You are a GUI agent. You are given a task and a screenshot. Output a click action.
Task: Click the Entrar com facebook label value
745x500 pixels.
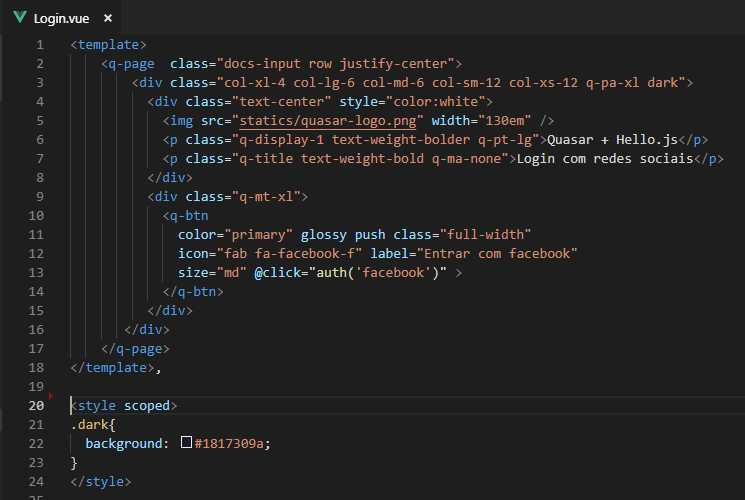click(495, 253)
